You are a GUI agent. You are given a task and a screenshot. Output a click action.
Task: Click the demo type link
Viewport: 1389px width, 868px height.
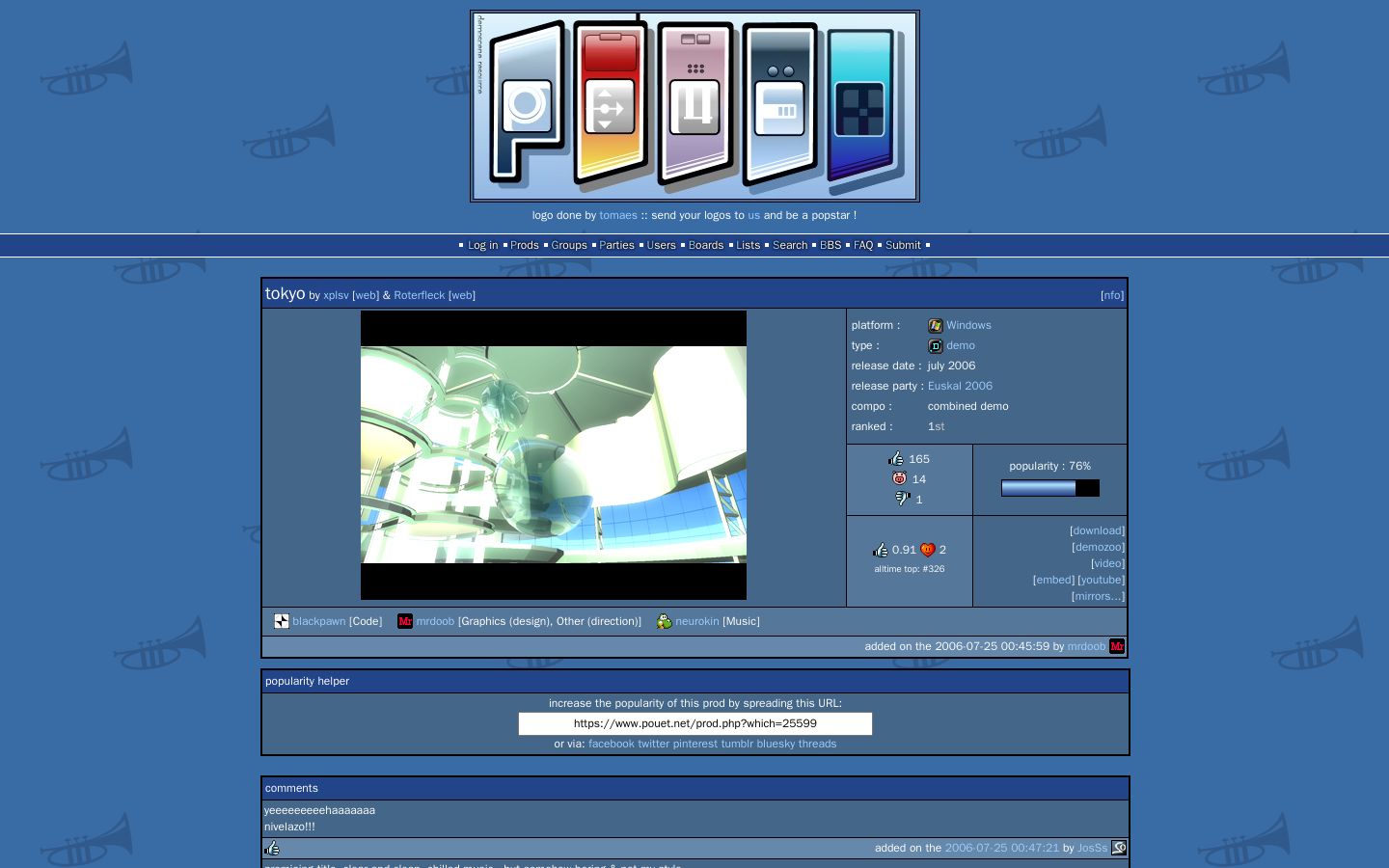[x=961, y=346]
